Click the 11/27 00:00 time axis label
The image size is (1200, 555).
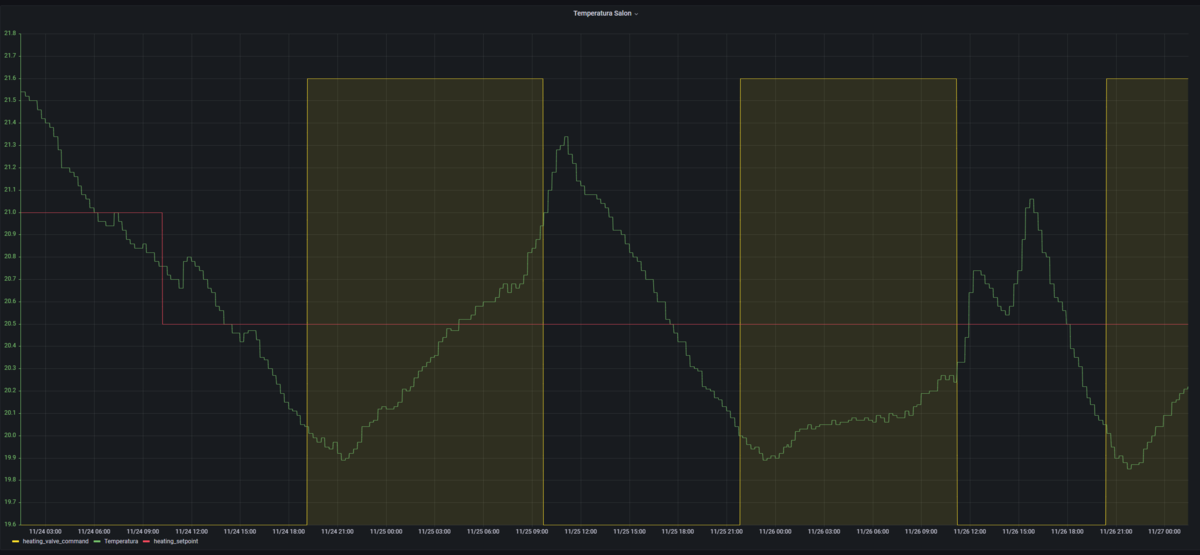tap(1165, 532)
